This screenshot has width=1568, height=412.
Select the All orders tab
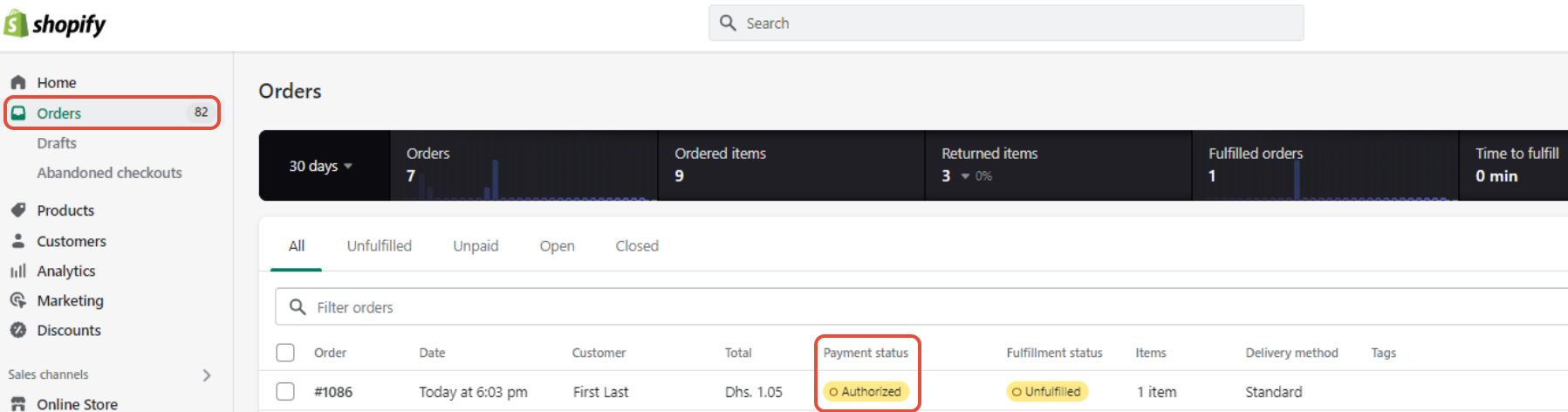point(297,246)
